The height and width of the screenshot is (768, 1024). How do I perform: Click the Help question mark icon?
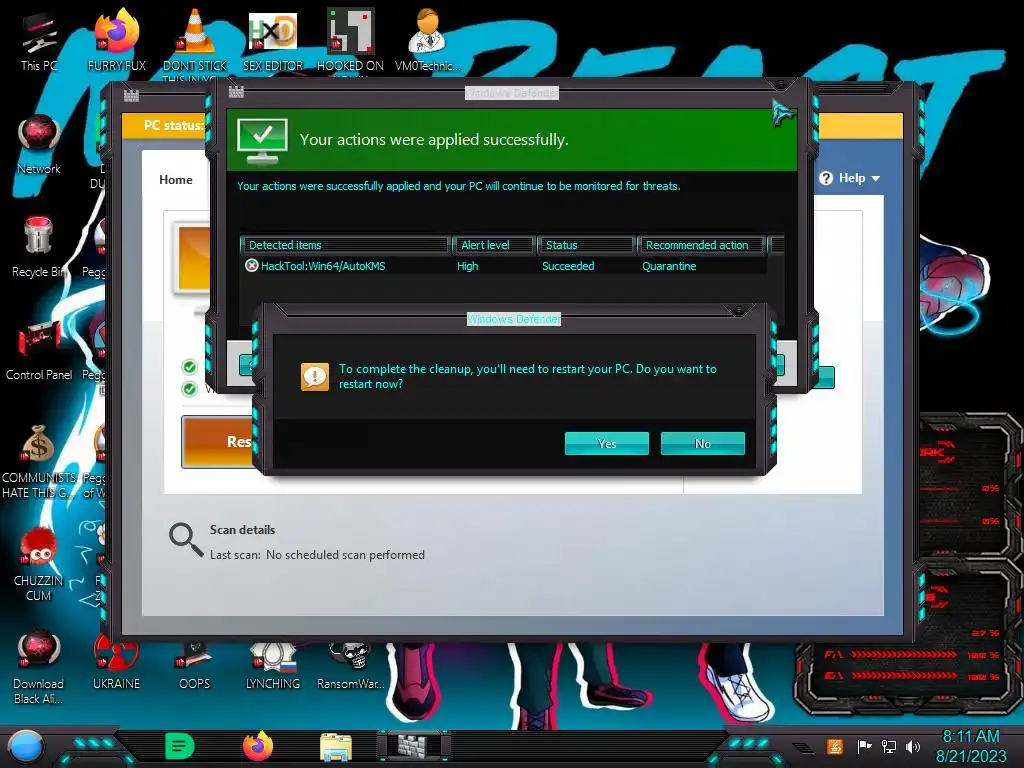826,178
